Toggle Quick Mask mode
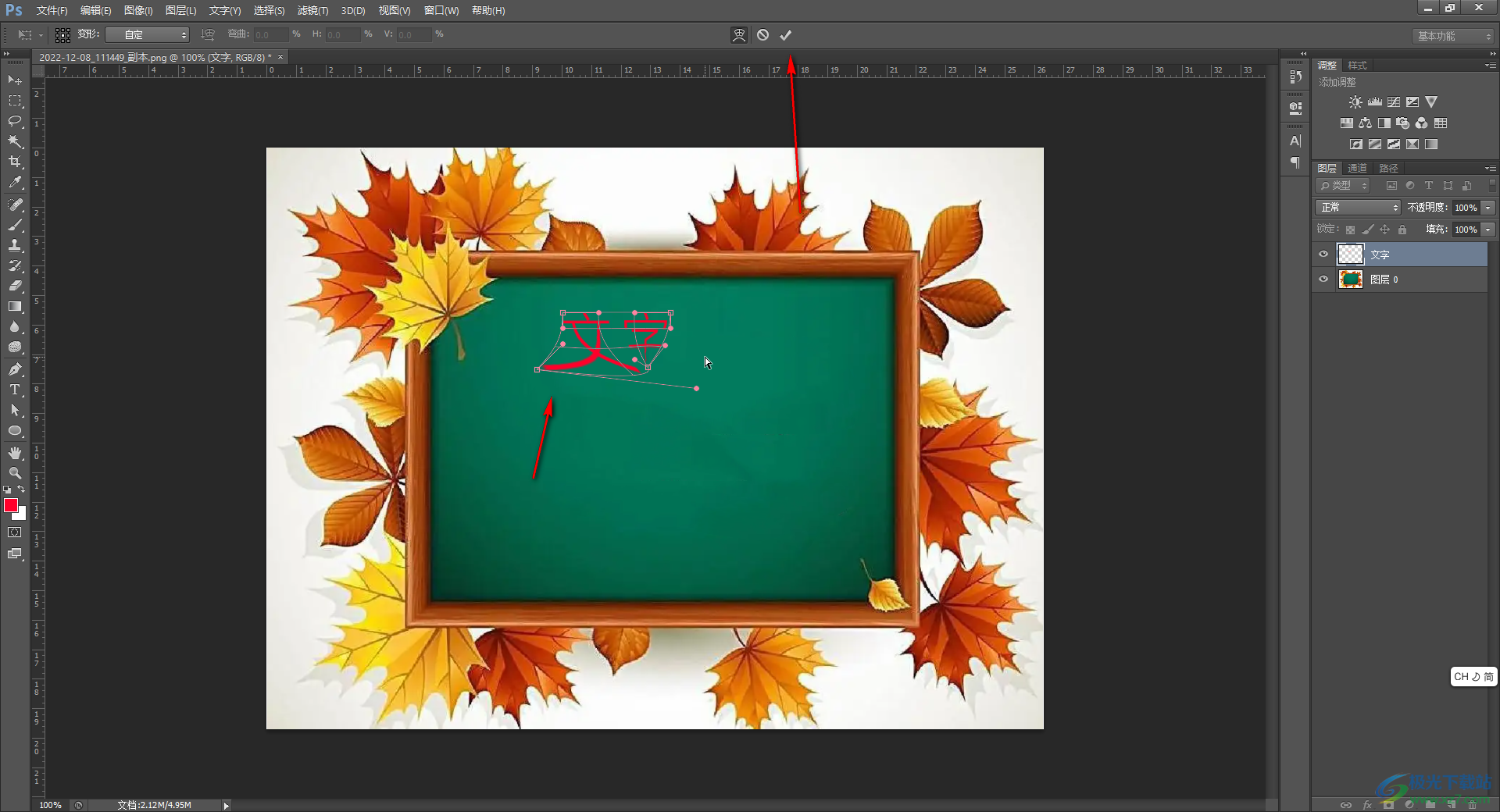Screen dimensions: 1500x812 [15, 532]
